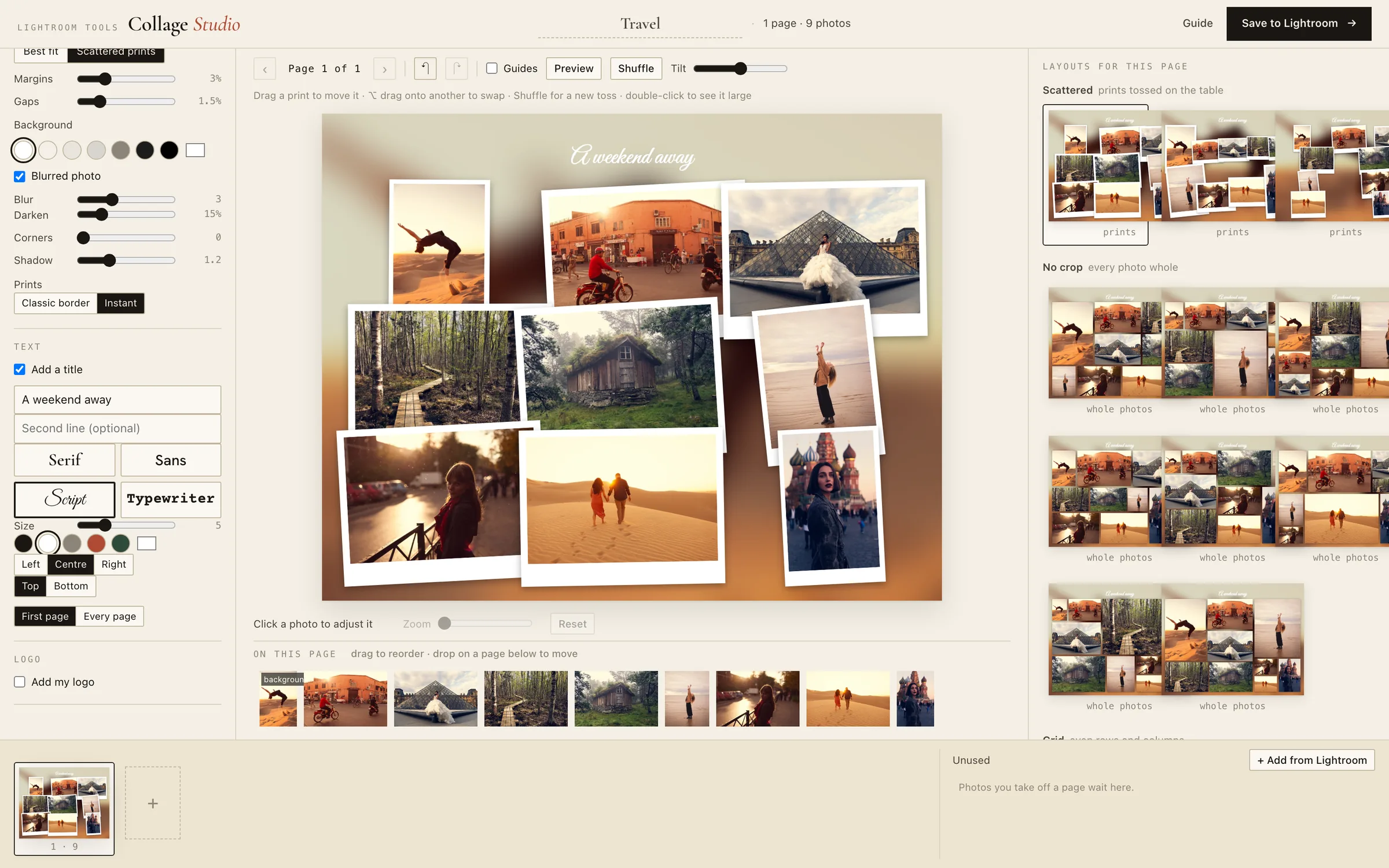Viewport: 1389px width, 868px height.
Task: Click the forest boardwalk print on canvas
Action: pos(434,369)
